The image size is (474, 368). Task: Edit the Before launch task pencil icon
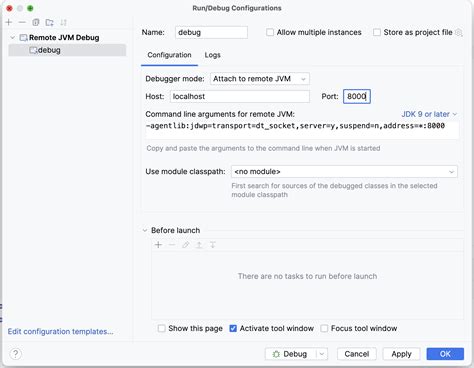pyautogui.click(x=186, y=245)
